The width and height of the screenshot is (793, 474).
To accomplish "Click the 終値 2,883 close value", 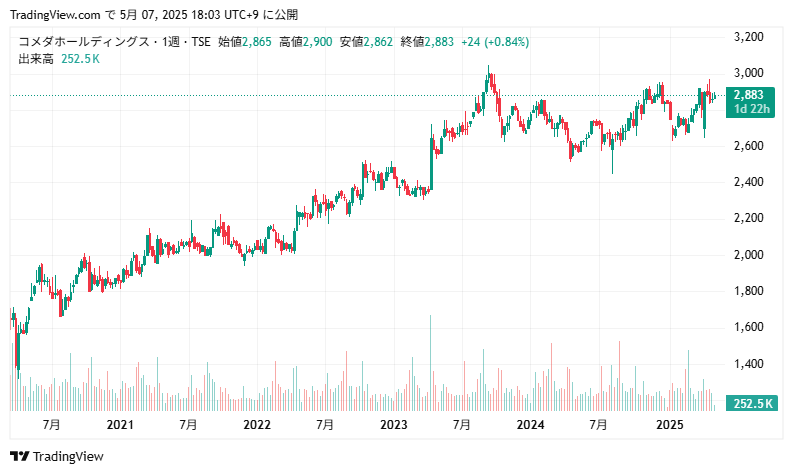I will pos(427,41).
